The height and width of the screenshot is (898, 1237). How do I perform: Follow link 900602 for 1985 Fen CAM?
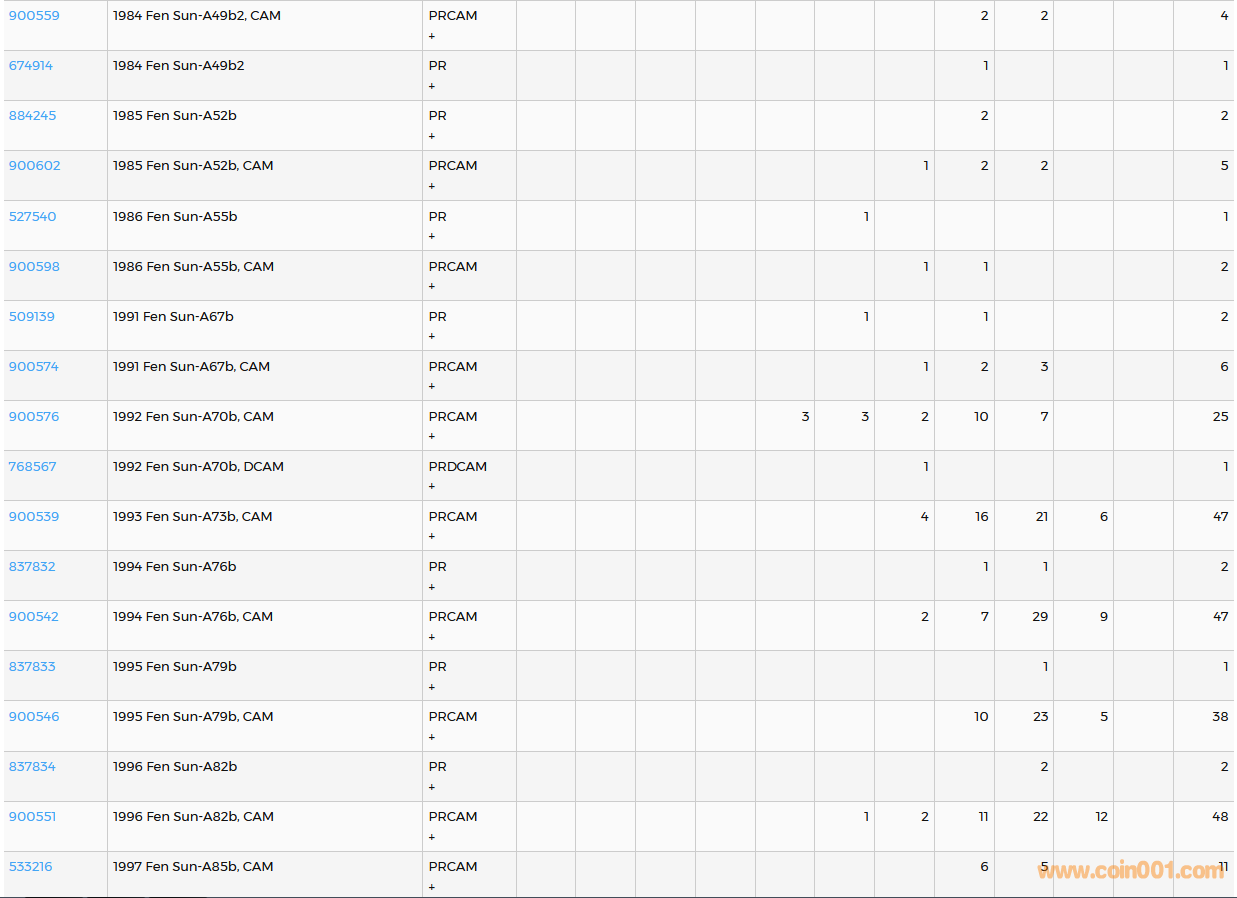coord(35,166)
